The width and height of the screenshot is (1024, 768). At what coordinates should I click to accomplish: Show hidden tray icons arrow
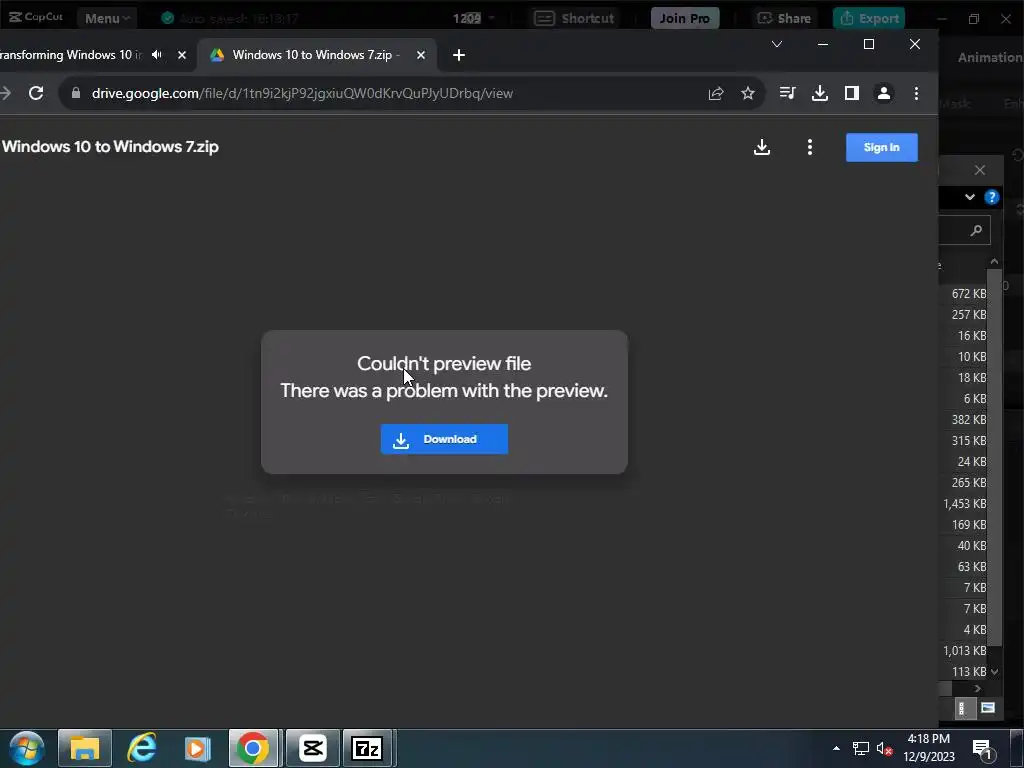click(836, 748)
